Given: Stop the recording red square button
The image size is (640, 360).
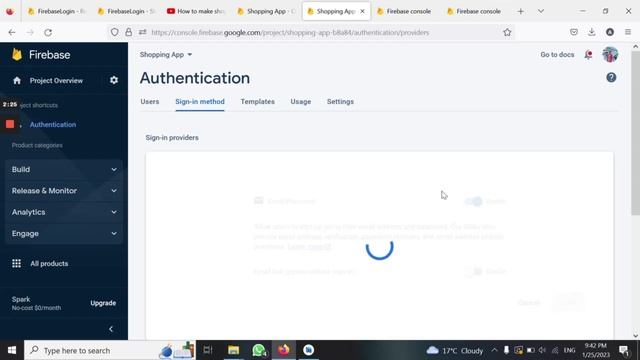Looking at the screenshot, I should [10, 124].
